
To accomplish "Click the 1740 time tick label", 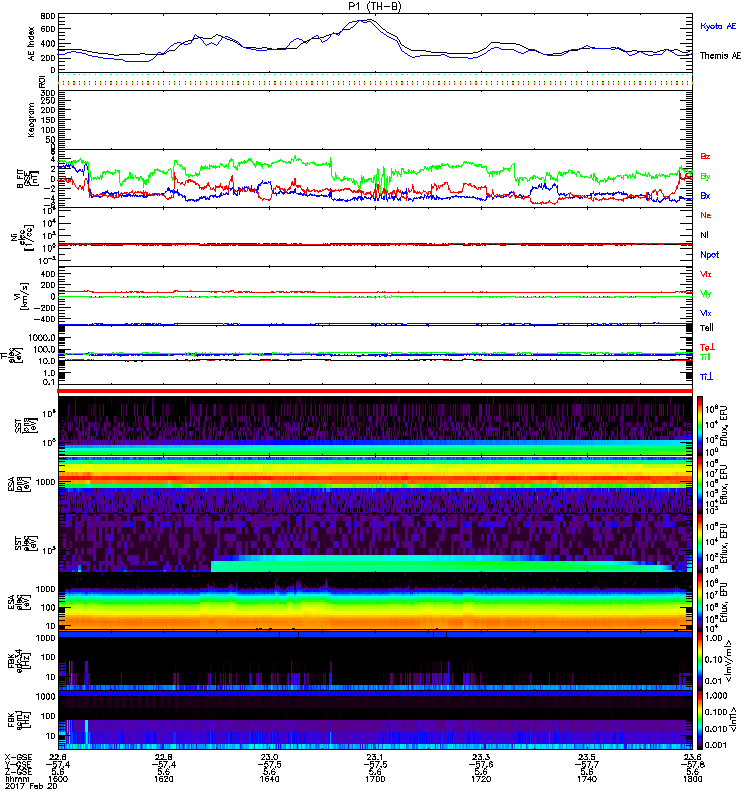I will pos(587,779).
